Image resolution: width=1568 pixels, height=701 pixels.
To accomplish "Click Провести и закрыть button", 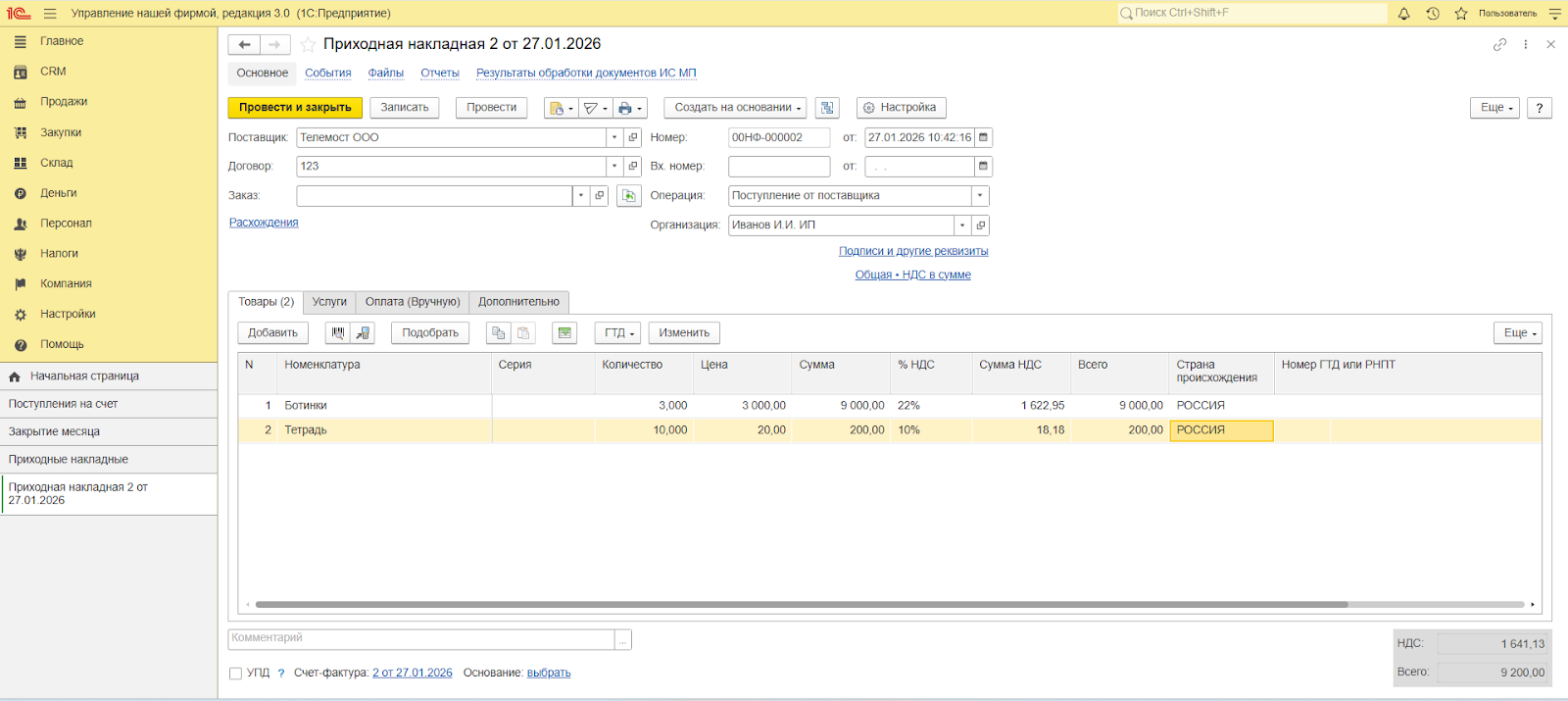I will [295, 108].
